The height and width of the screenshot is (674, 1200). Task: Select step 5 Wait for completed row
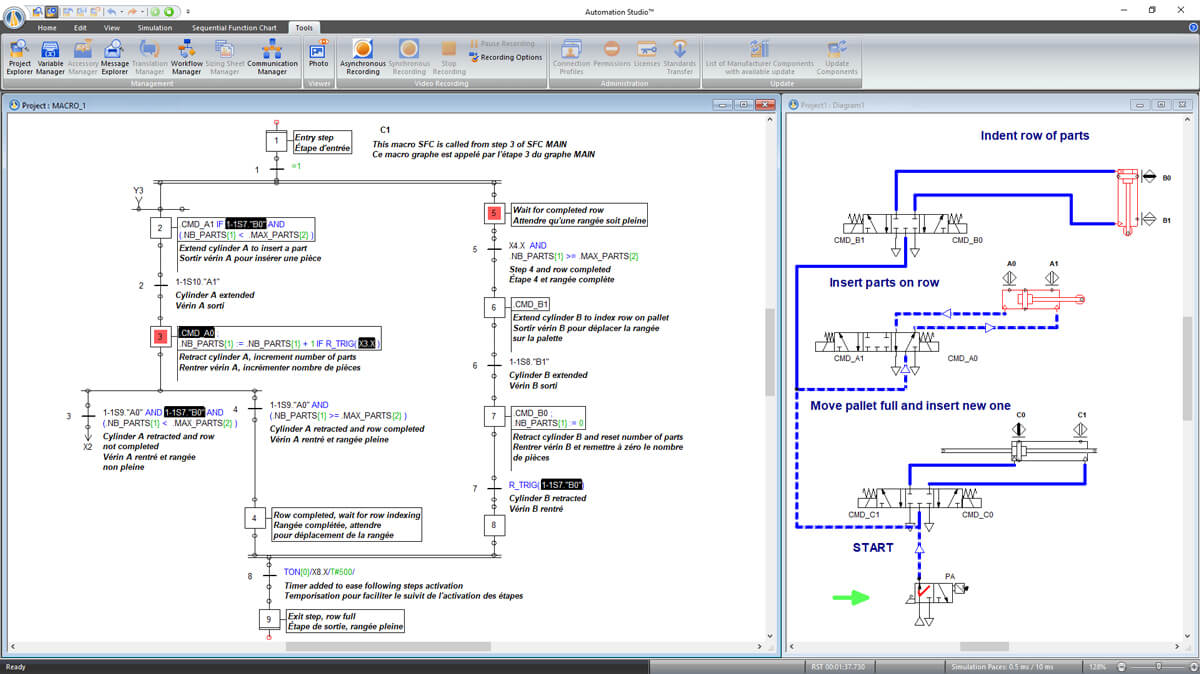click(493, 213)
